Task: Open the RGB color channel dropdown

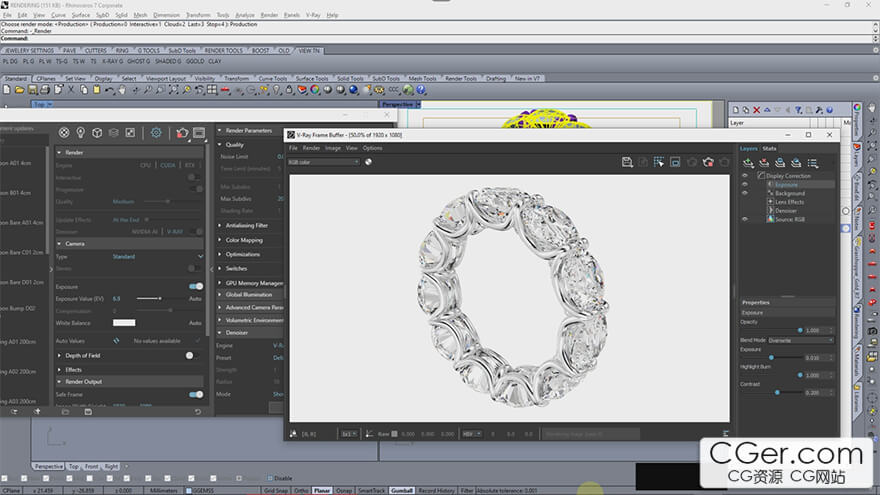Action: [x=323, y=161]
